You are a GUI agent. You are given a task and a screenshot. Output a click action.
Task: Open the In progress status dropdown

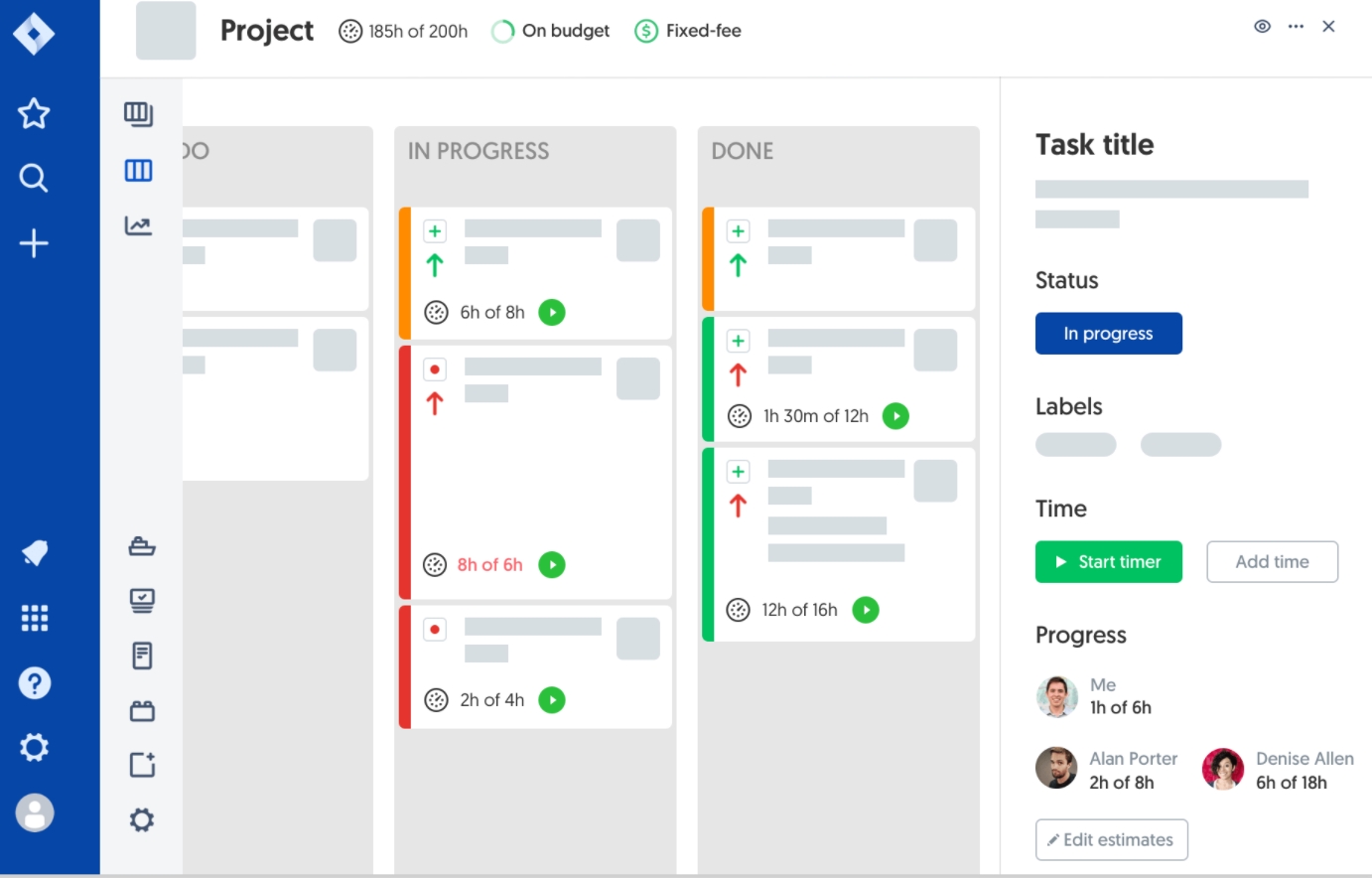pyautogui.click(x=1108, y=334)
